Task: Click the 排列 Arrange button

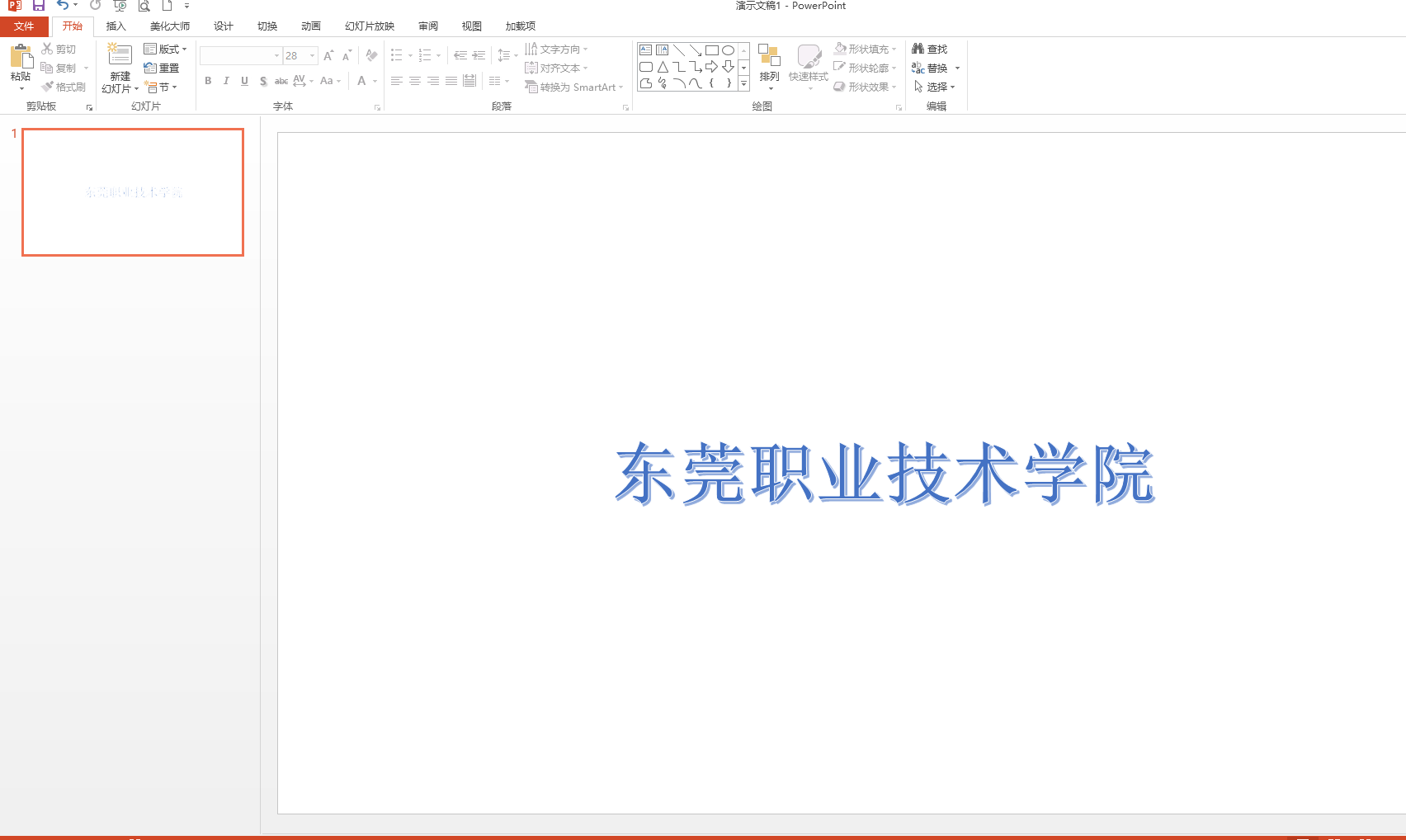Action: tap(770, 67)
